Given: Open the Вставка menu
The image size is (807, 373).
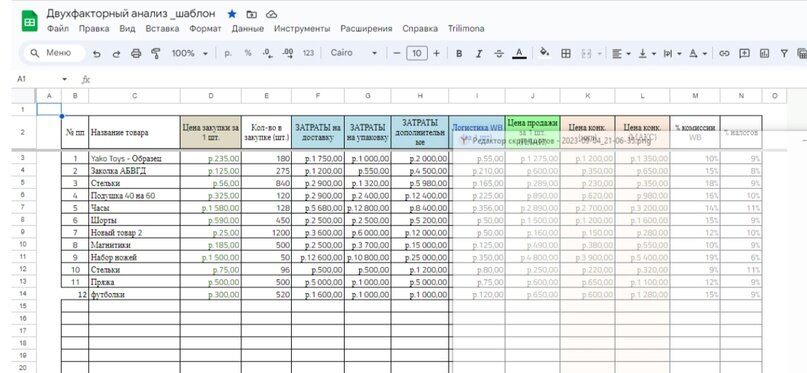Looking at the screenshot, I should (162, 29).
